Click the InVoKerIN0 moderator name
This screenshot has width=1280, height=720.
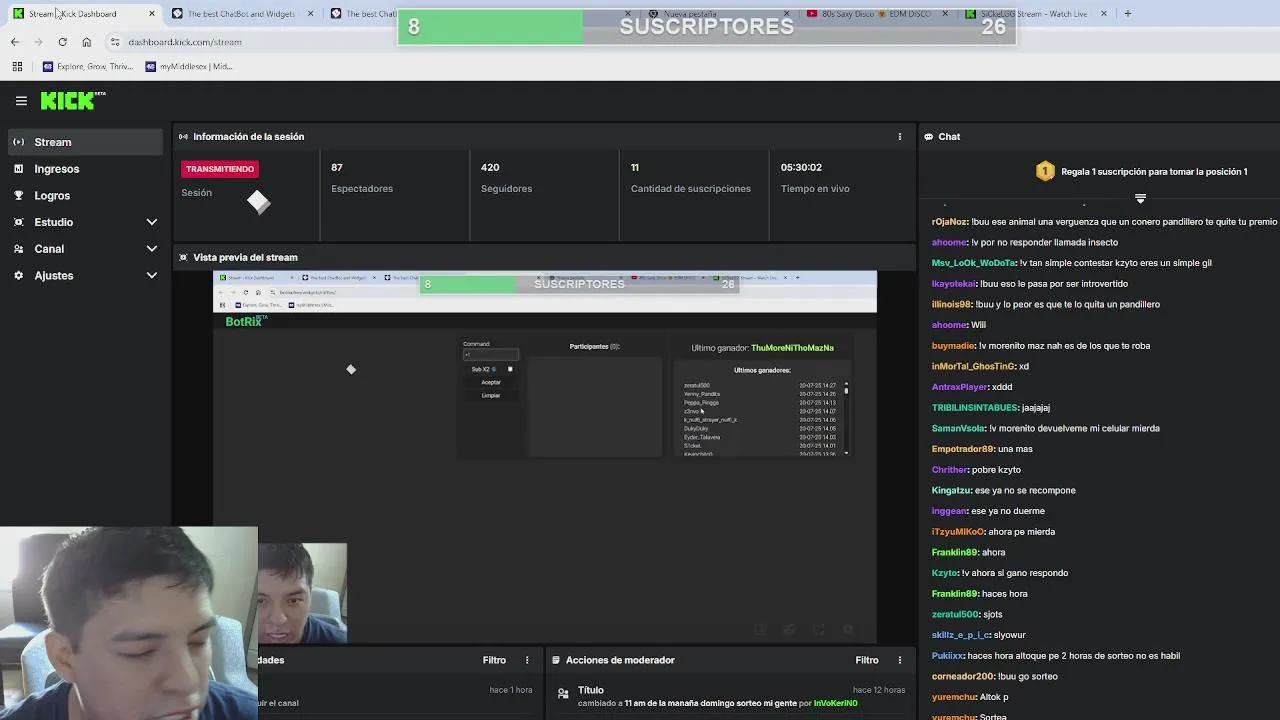836,703
